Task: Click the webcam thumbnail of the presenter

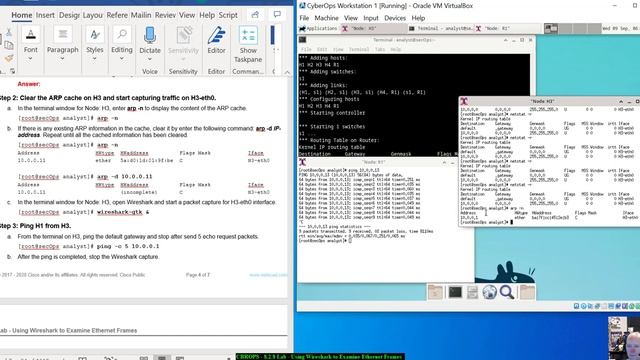Action: [x=624, y=338]
